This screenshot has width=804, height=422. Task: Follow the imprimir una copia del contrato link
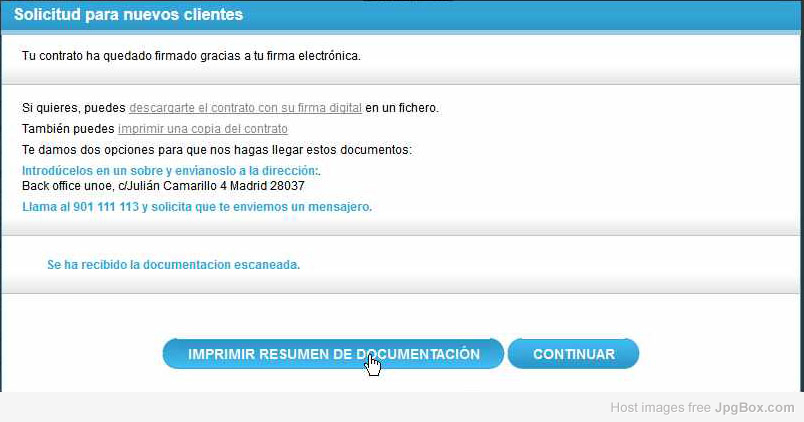[202, 129]
